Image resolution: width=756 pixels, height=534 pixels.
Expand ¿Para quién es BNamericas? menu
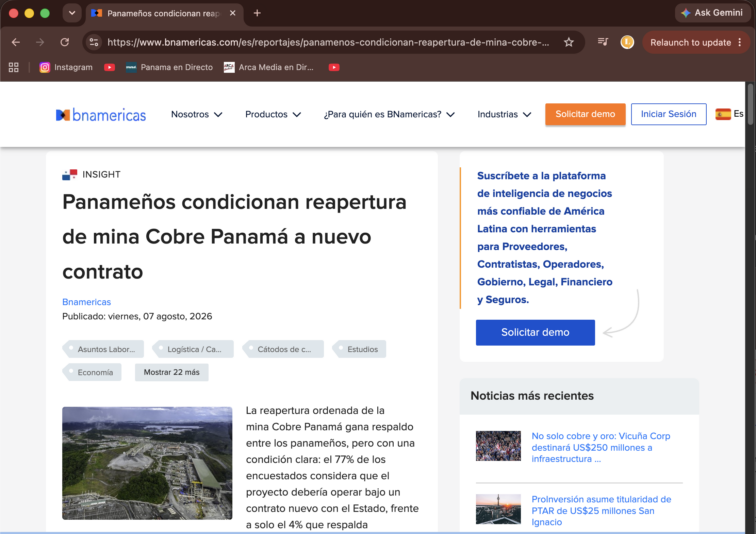pyautogui.click(x=389, y=114)
